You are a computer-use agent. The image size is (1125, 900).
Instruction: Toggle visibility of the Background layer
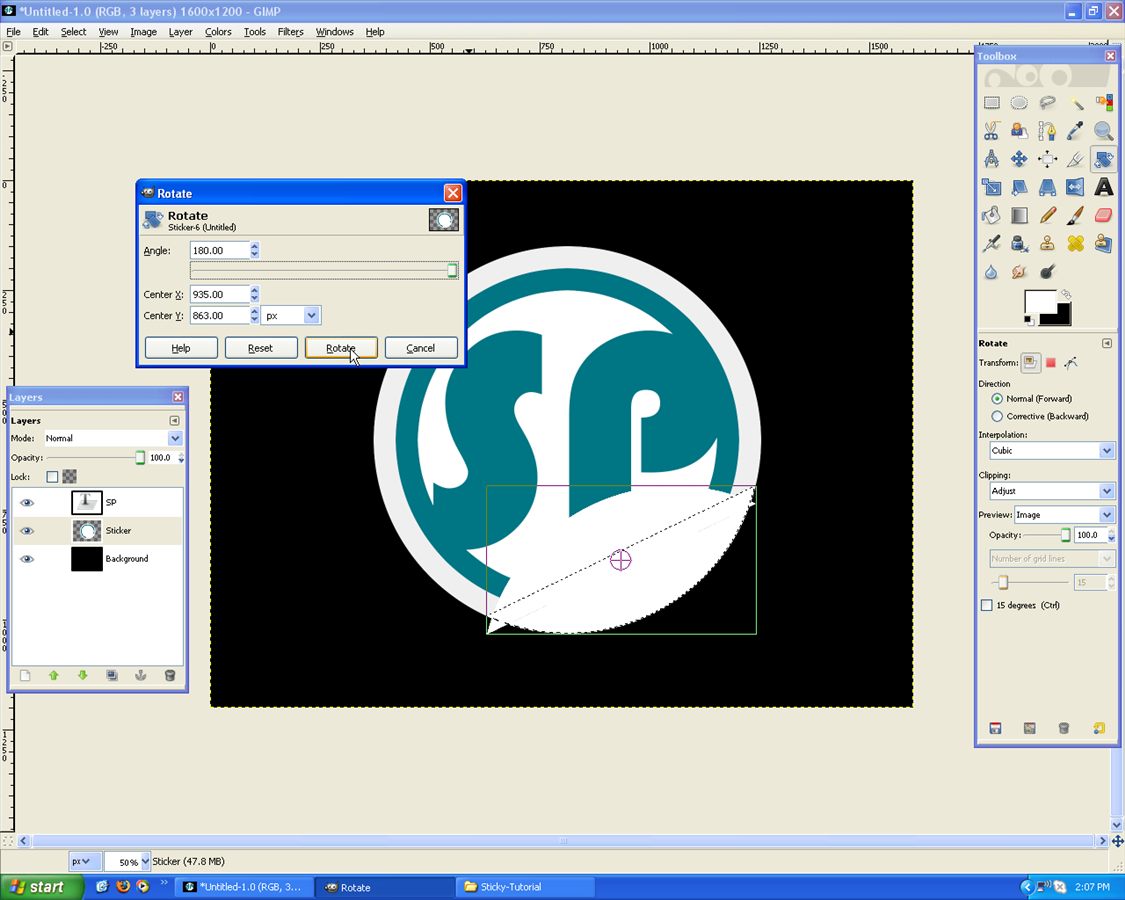tap(27, 559)
